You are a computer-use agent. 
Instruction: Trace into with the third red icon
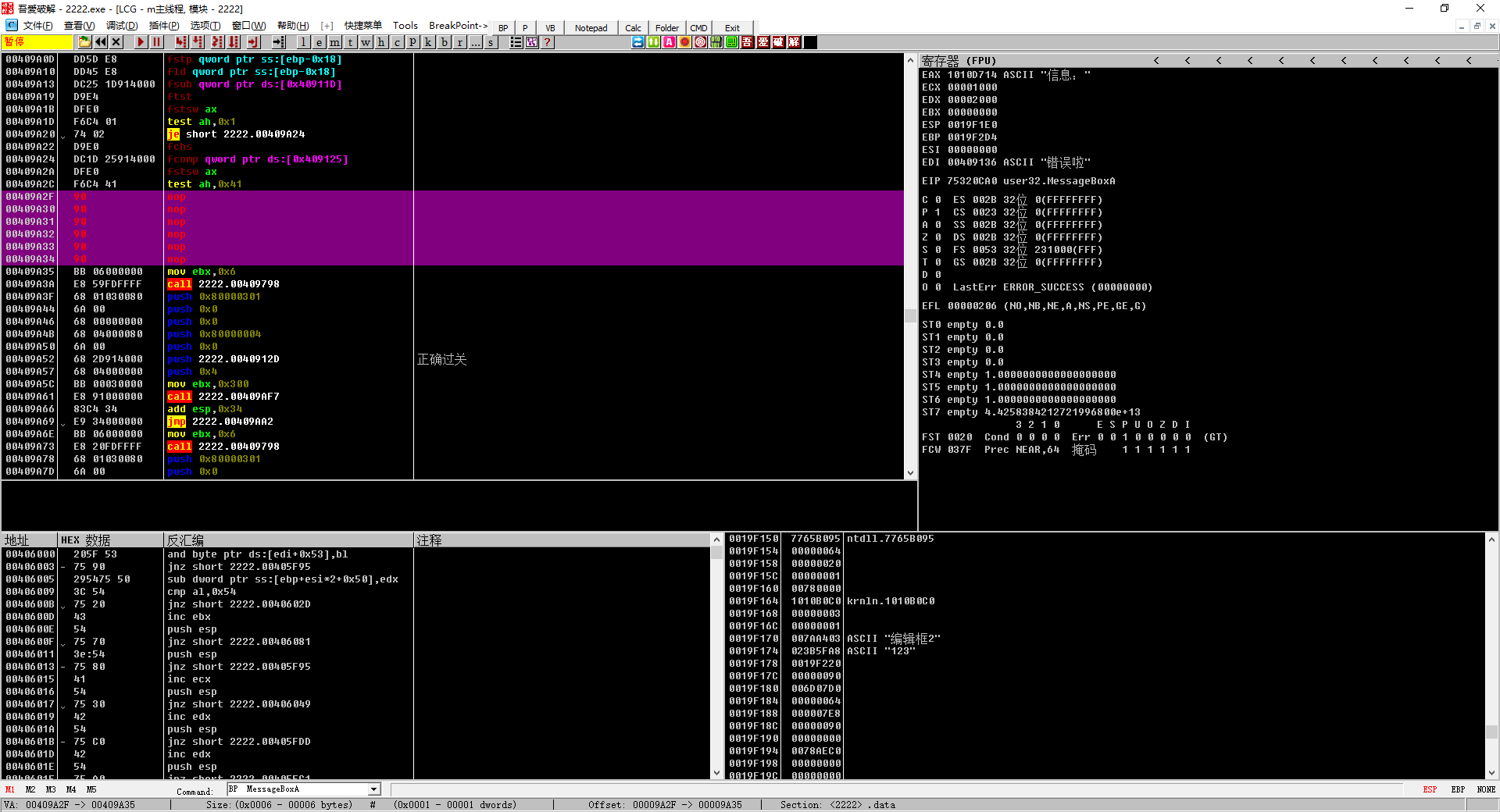217,42
